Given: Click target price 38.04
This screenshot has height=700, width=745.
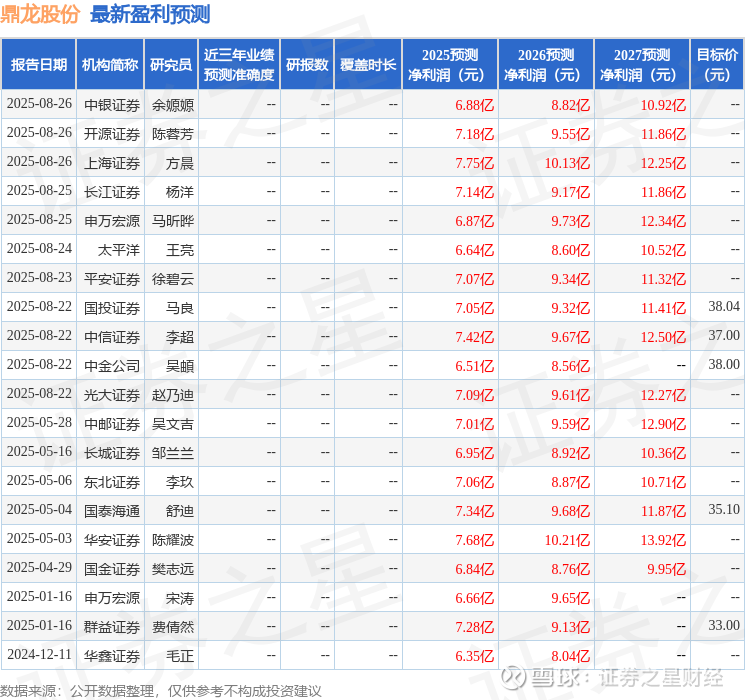Looking at the screenshot, I should coord(724,307).
